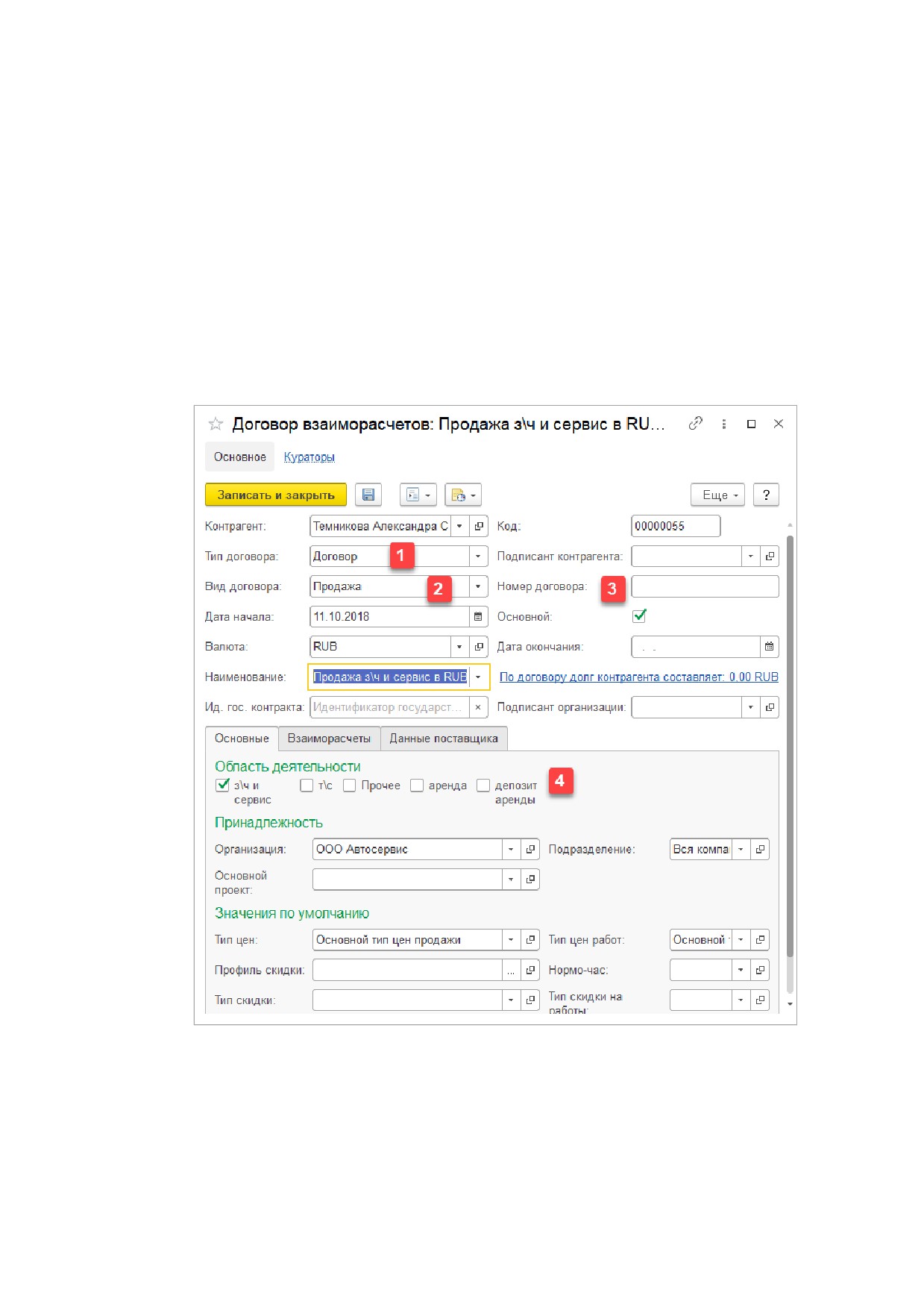The height and width of the screenshot is (1307, 924).
Task: Open the Еще menu
Action: (718, 495)
